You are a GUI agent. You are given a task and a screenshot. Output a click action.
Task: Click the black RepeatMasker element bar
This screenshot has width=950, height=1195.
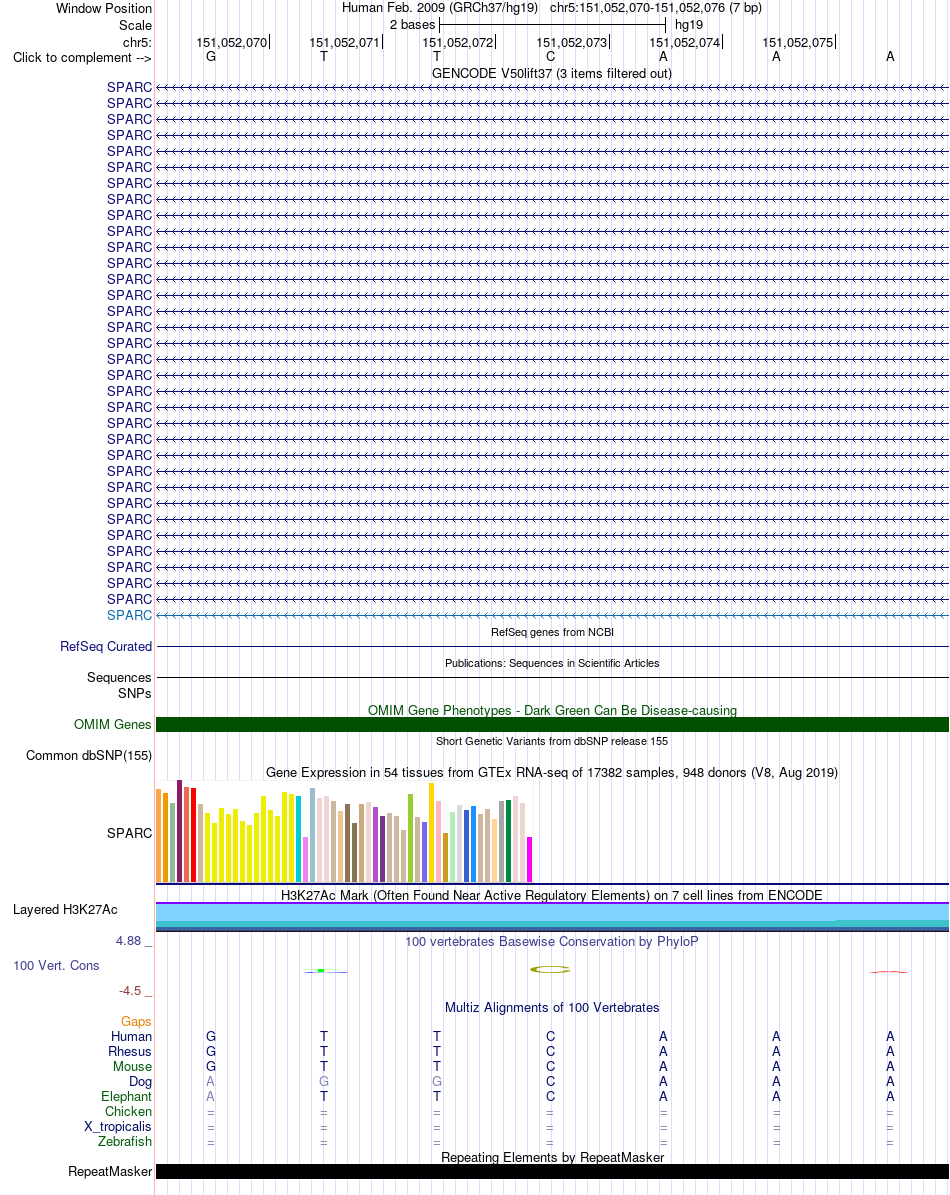(x=552, y=1171)
